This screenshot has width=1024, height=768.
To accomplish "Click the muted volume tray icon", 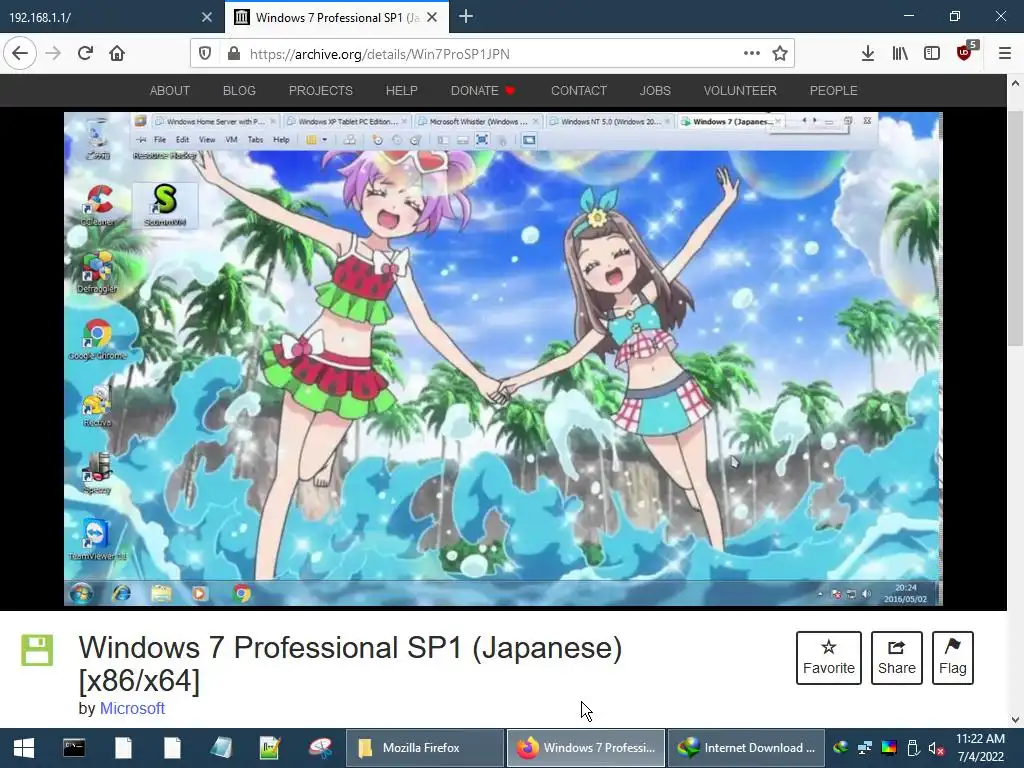I will 937,748.
